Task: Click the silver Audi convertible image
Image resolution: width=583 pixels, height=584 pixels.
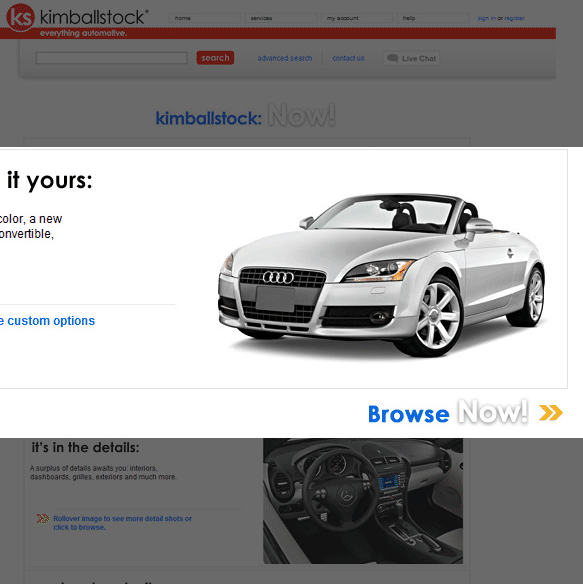Action: click(381, 275)
